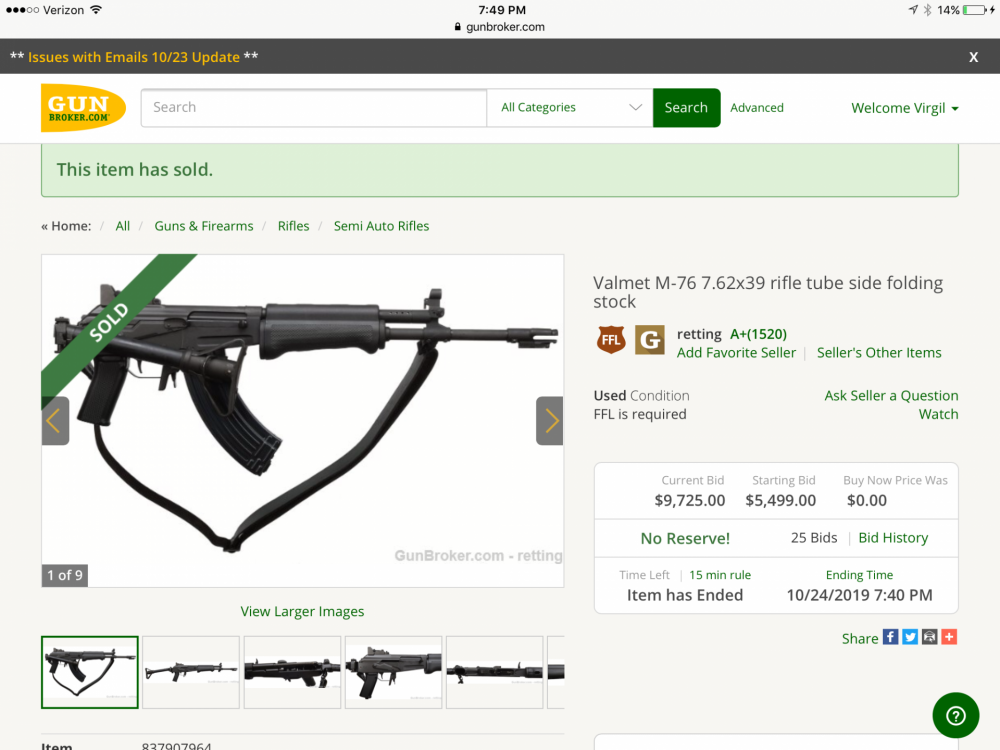Image resolution: width=1000 pixels, height=750 pixels.
Task: Click the gold G seller badge
Action: (650, 340)
